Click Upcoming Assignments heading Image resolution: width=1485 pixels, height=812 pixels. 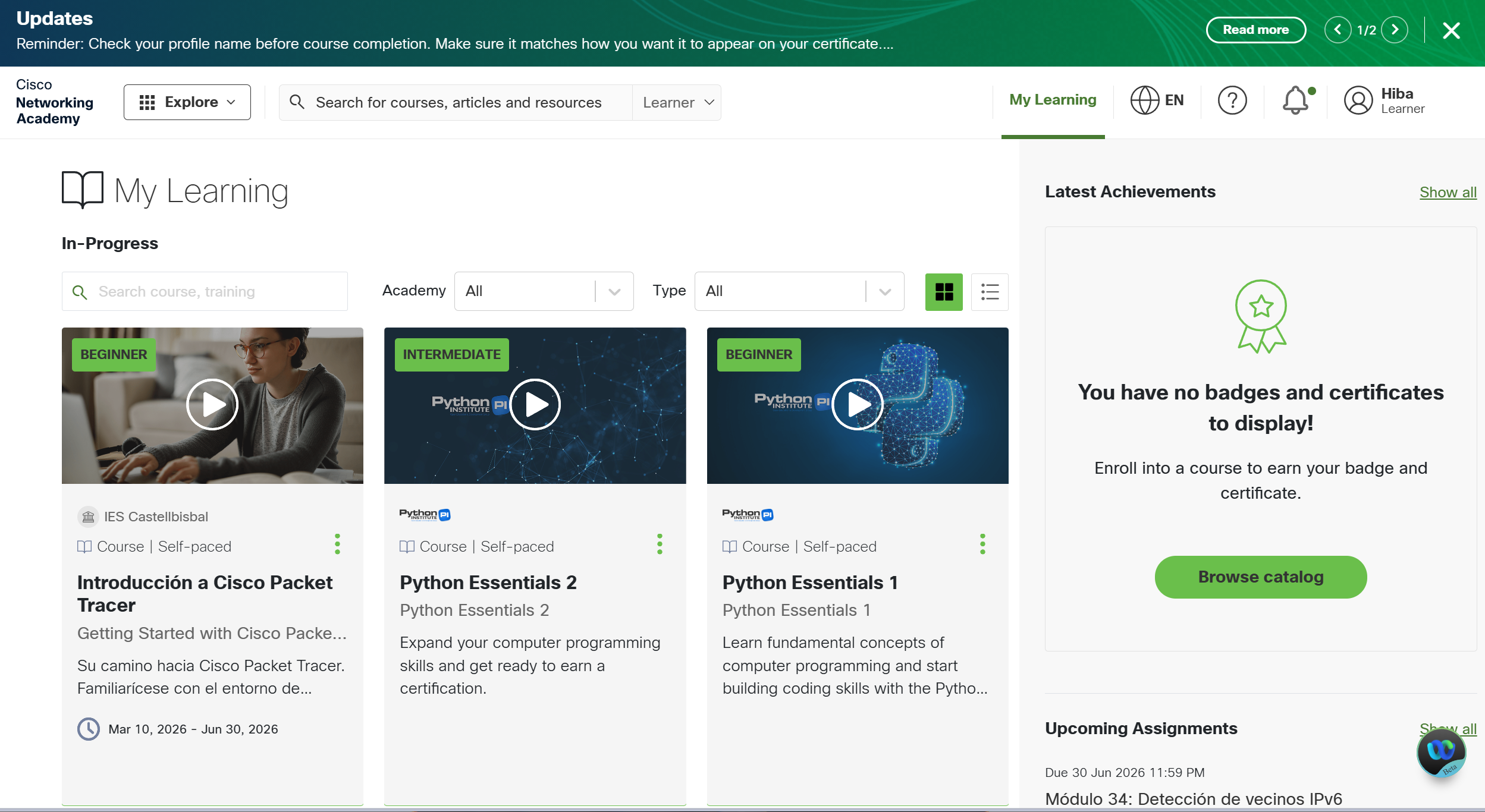pos(1141,728)
